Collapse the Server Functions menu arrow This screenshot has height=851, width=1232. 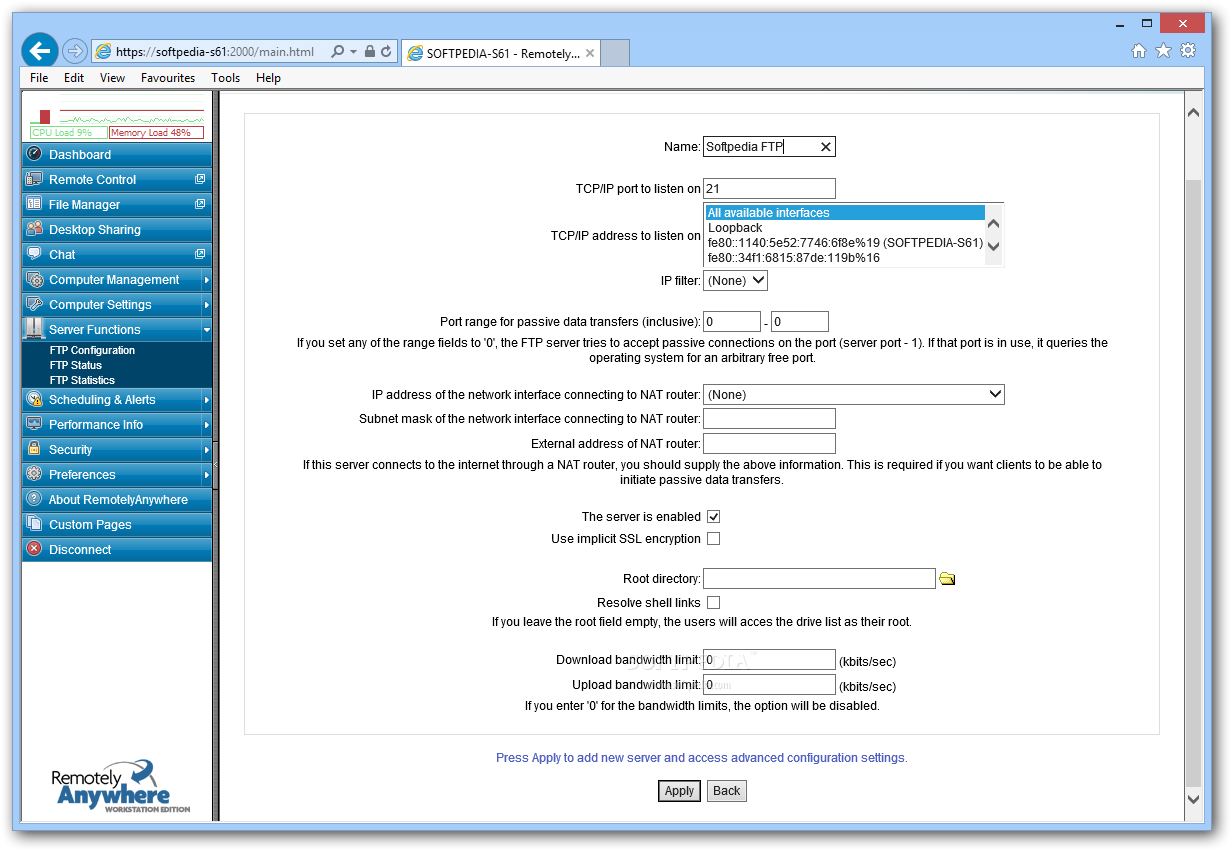point(206,330)
